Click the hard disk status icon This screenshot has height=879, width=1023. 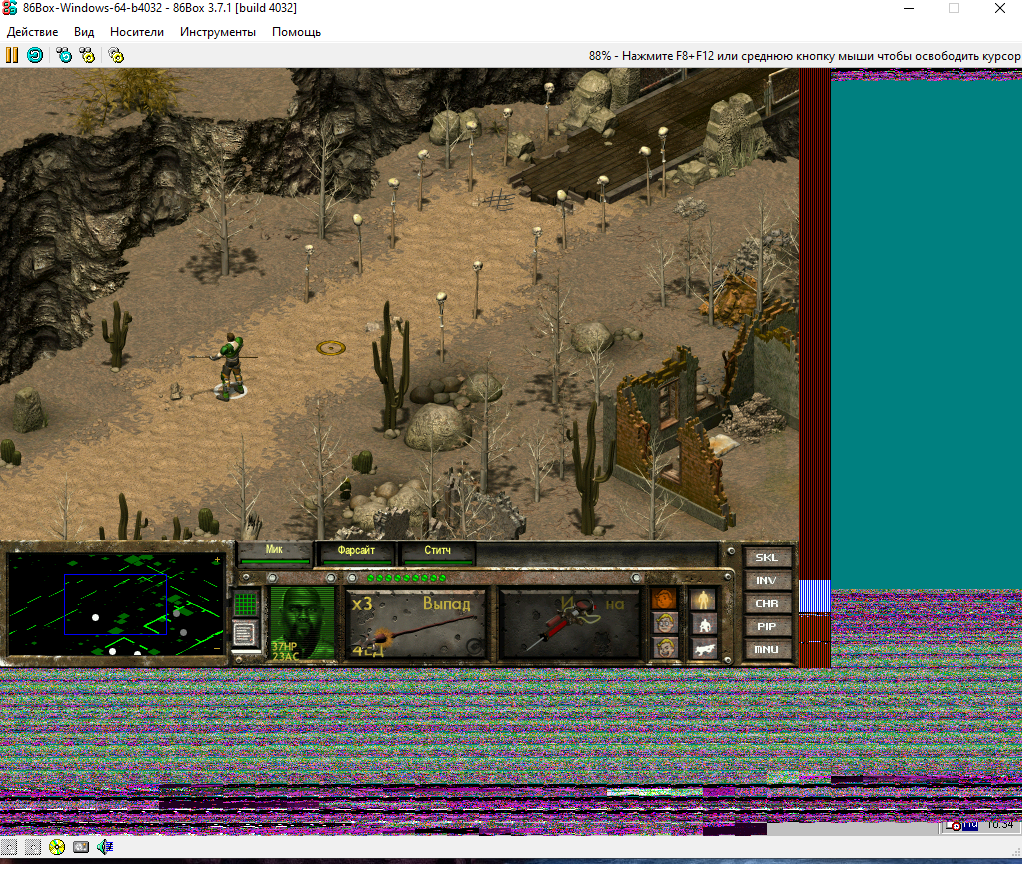(x=81, y=847)
